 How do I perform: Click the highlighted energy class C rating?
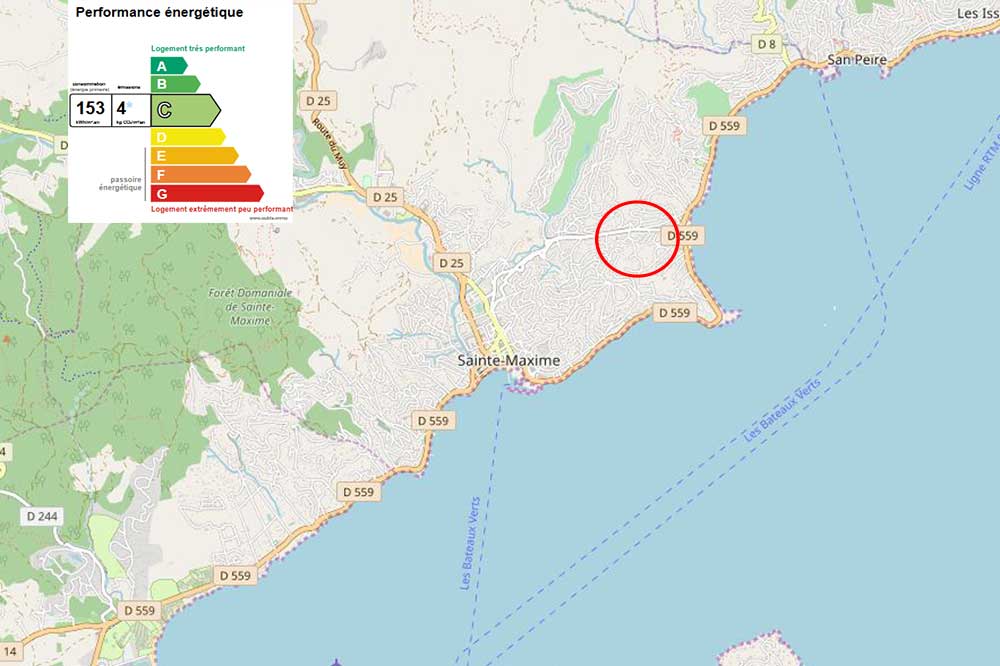(184, 110)
